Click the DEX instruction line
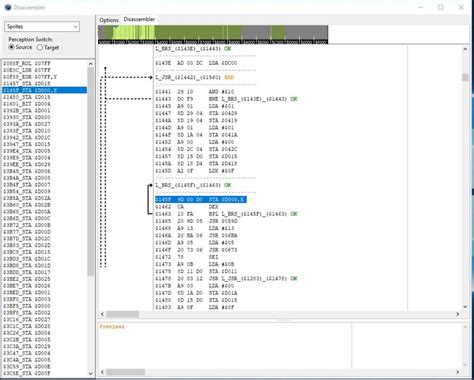The width and height of the screenshot is (474, 380). (x=187, y=207)
